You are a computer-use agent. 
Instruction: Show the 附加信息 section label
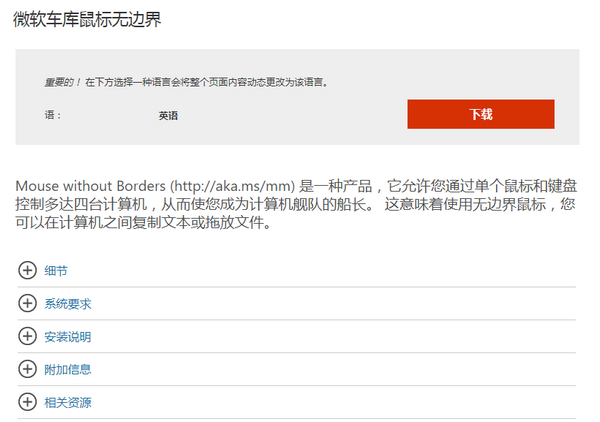click(x=68, y=370)
